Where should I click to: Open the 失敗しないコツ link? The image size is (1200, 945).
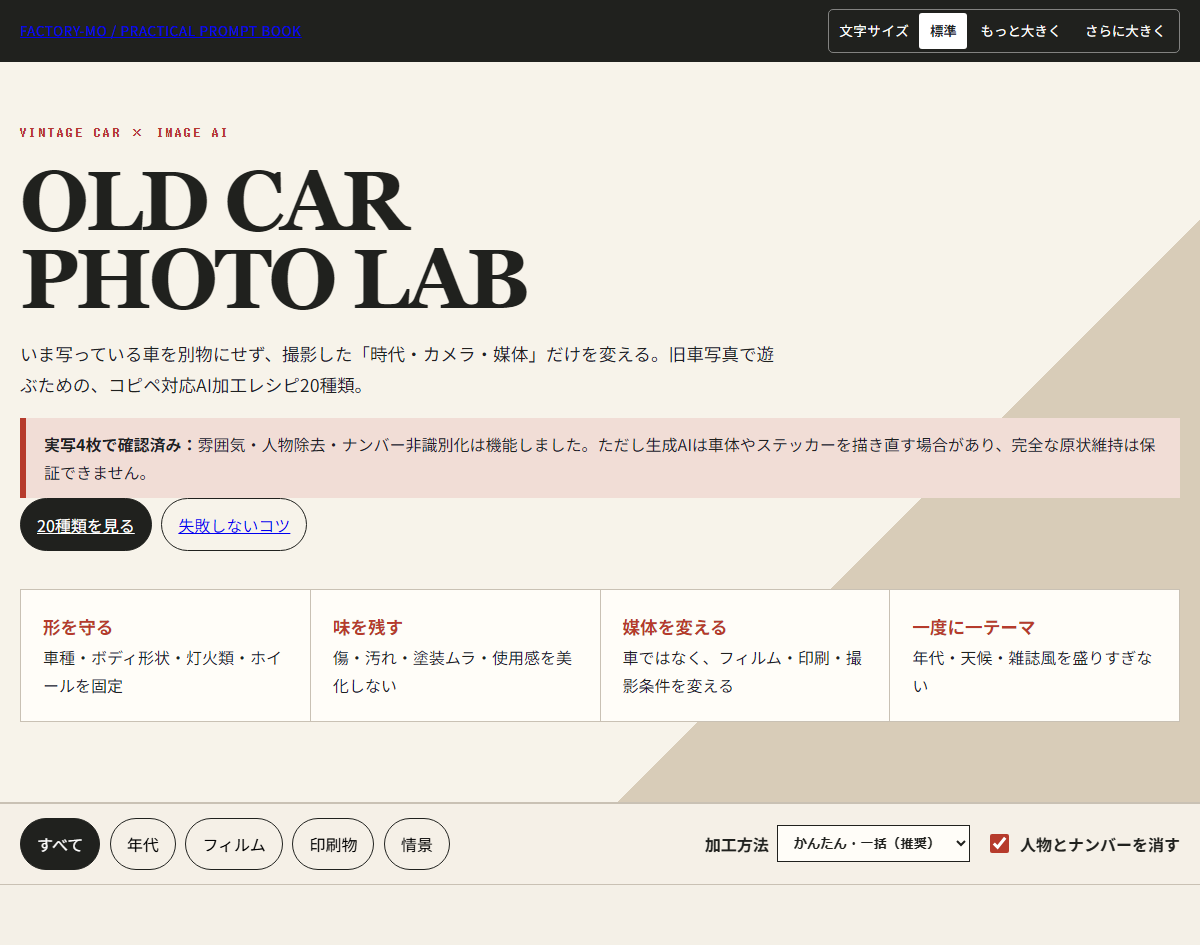click(234, 525)
